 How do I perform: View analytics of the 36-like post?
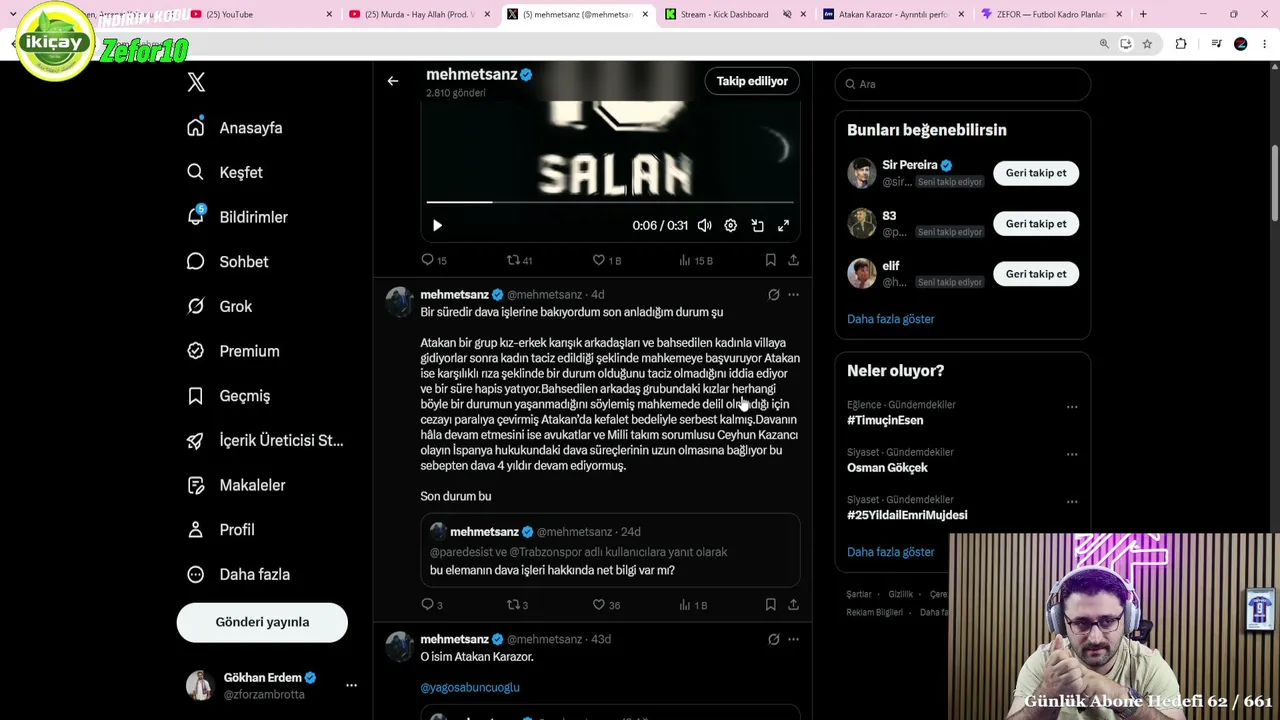[692, 605]
